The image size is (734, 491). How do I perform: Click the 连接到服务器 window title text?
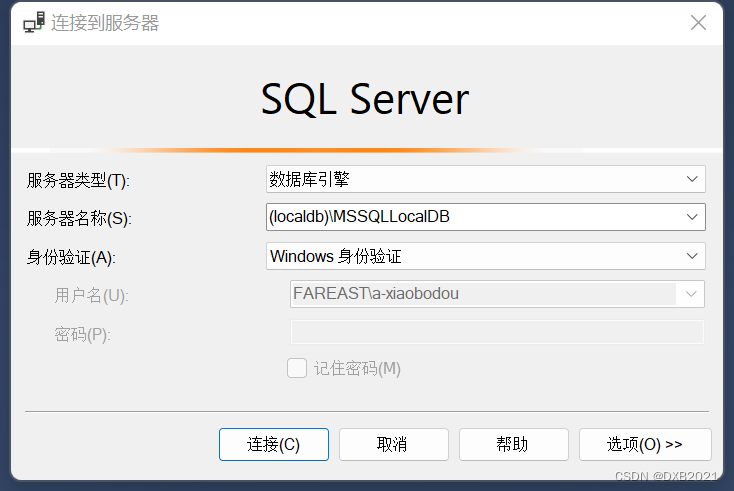(x=105, y=23)
